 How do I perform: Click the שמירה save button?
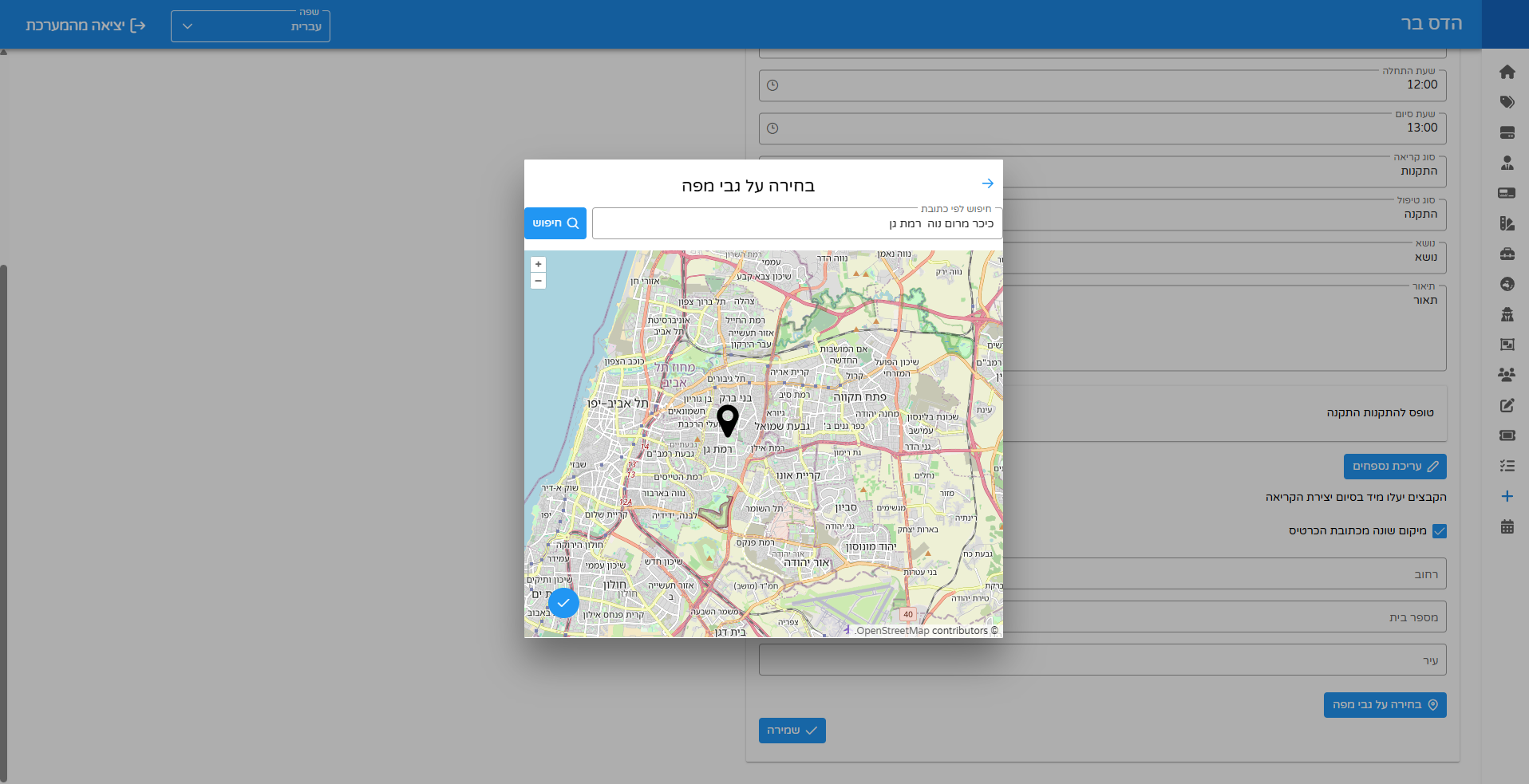pos(792,731)
